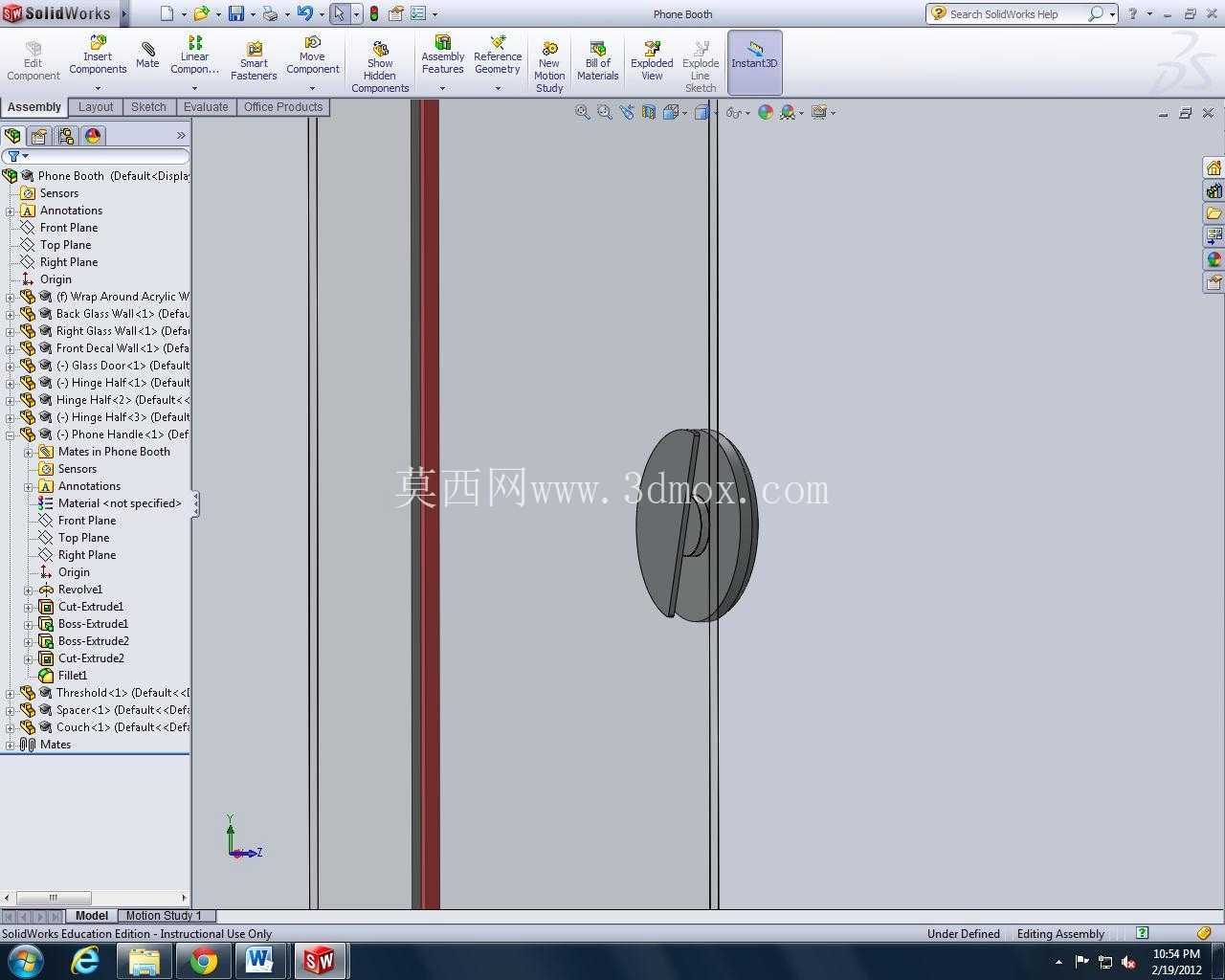1225x980 pixels.
Task: Click the Search SolidWorks Help field
Action: [x=1017, y=14]
